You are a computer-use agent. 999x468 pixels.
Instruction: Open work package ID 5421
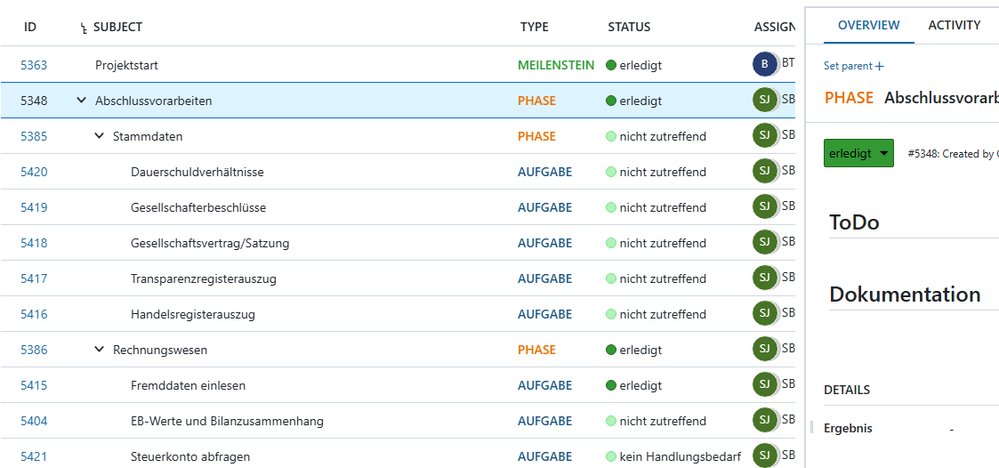coord(34,457)
